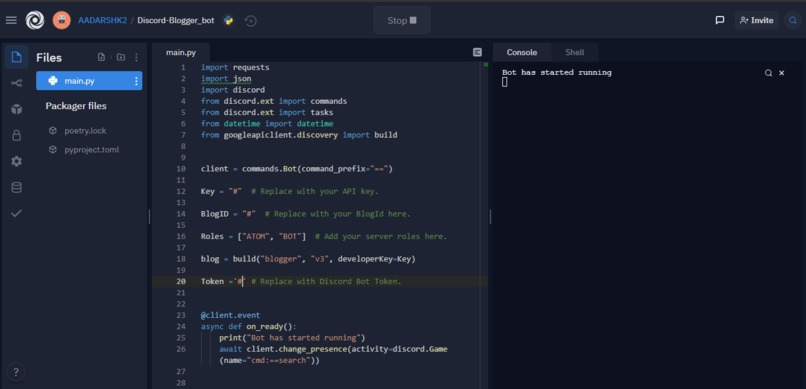The image size is (806, 389).
Task: Click 'Bot has started running' console output
Action: [557, 72]
